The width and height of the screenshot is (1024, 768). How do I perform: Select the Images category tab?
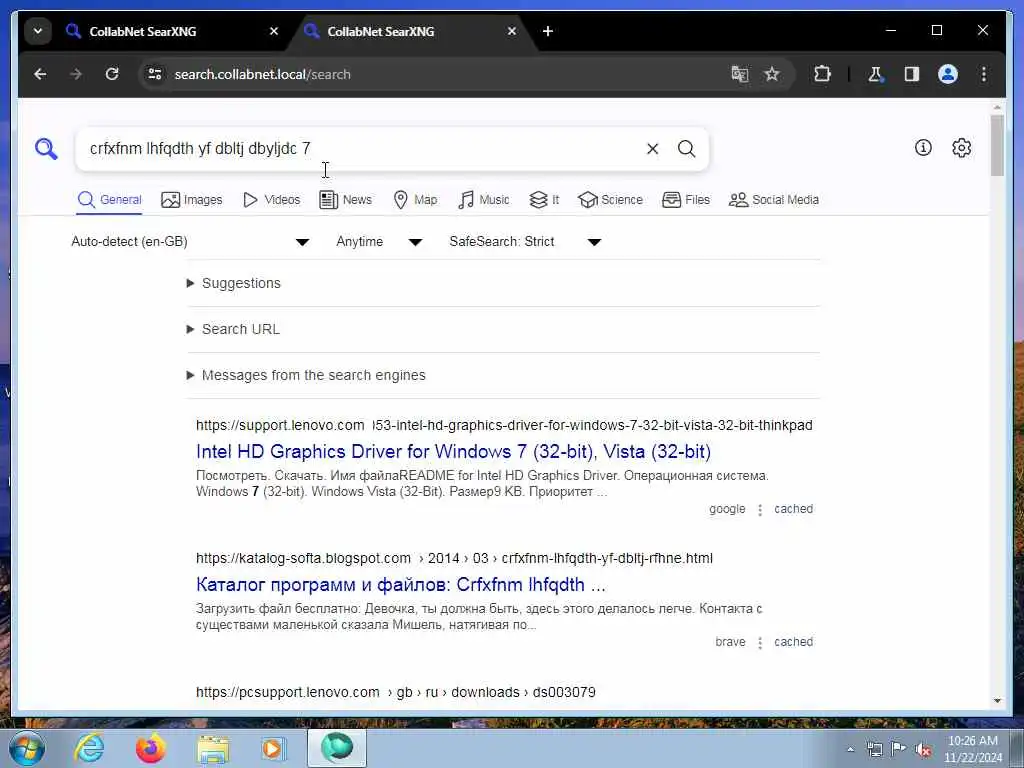tap(191, 200)
